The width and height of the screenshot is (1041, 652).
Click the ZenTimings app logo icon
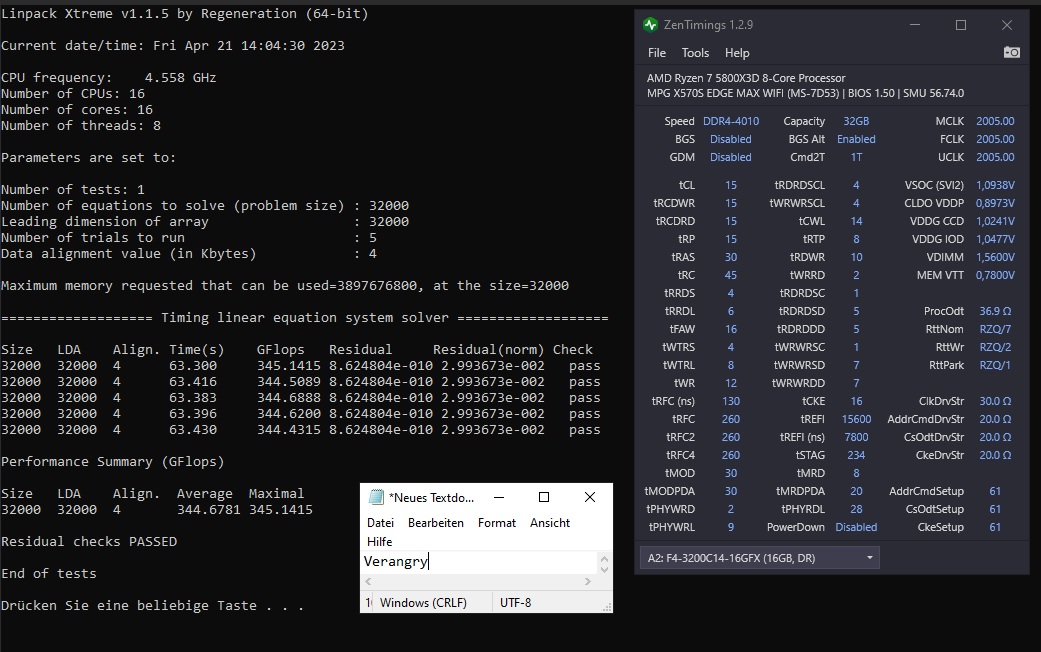pos(650,25)
